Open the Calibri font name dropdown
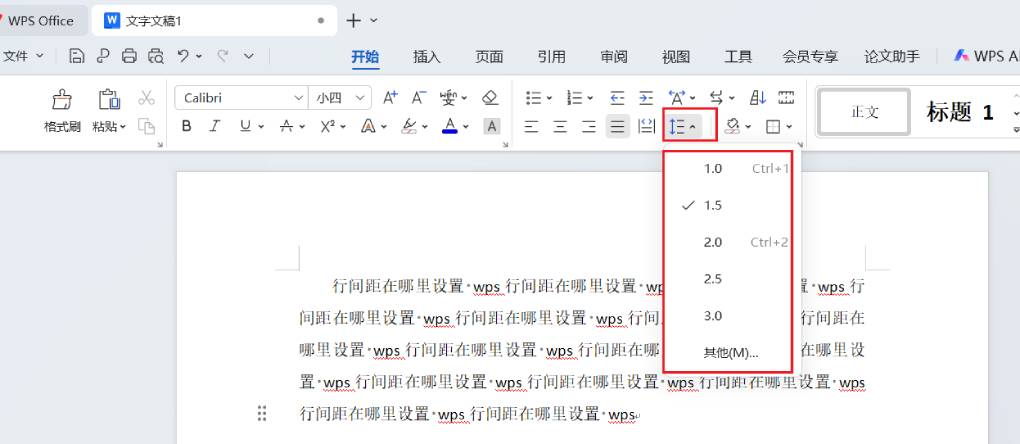The width and height of the screenshot is (1020, 444). coord(299,98)
